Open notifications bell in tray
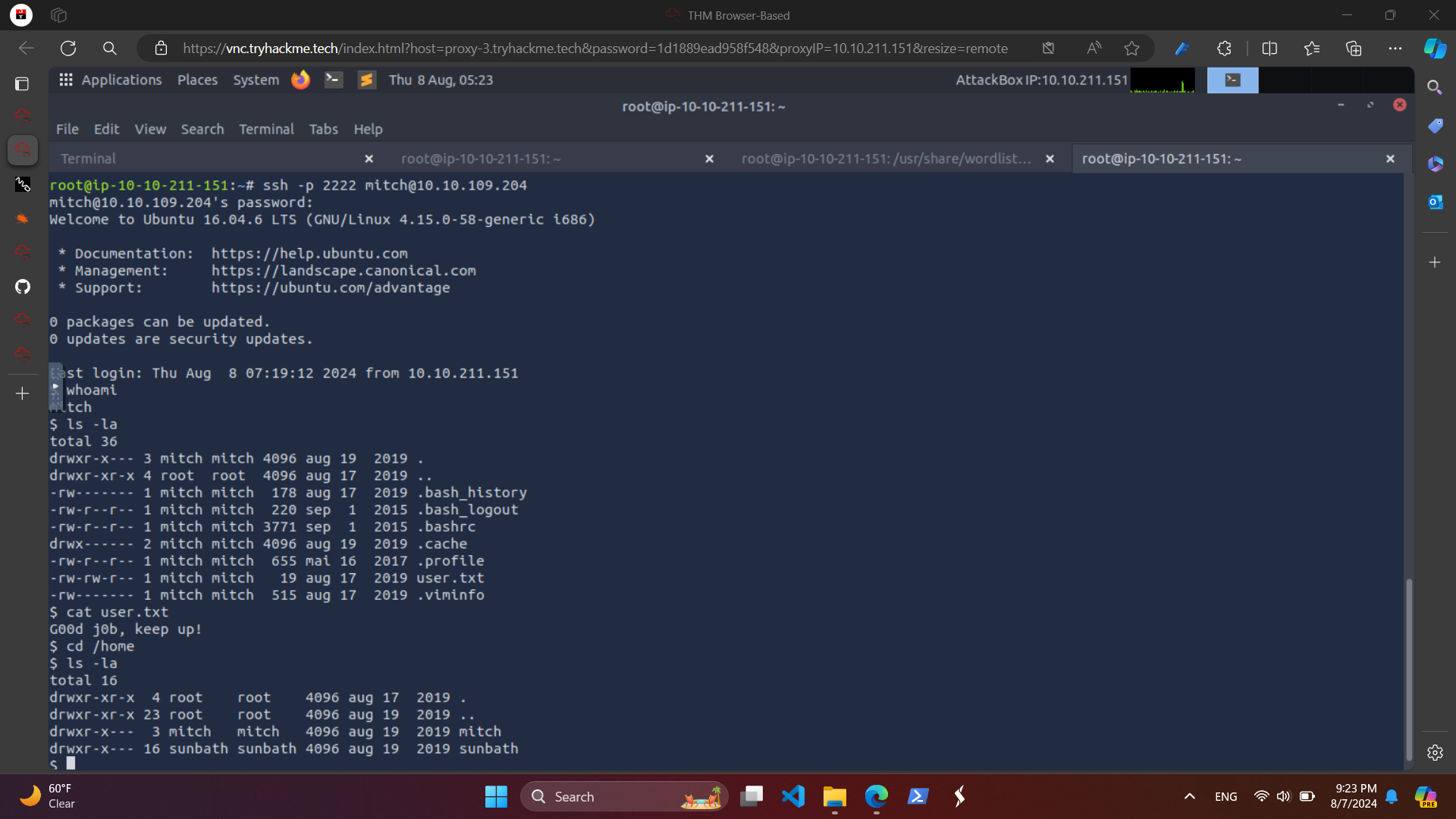This screenshot has height=819, width=1456. 1392,796
